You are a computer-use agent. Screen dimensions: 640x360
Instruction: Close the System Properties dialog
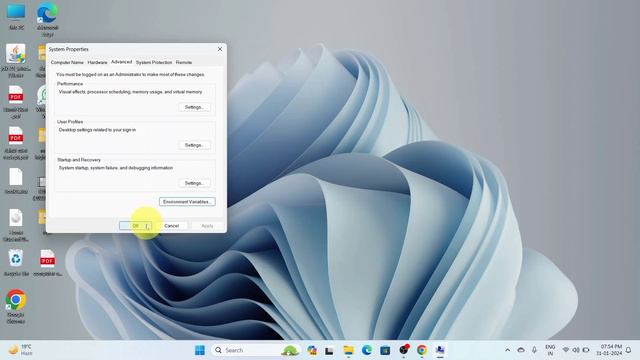[220, 49]
